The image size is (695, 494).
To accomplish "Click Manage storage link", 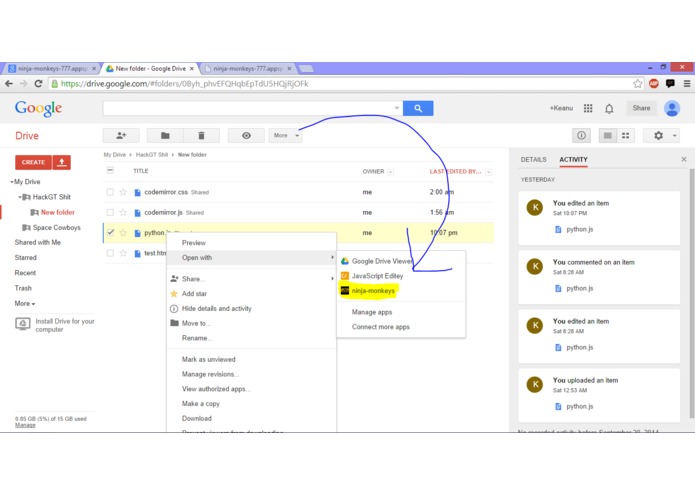I will (x=25, y=425).
